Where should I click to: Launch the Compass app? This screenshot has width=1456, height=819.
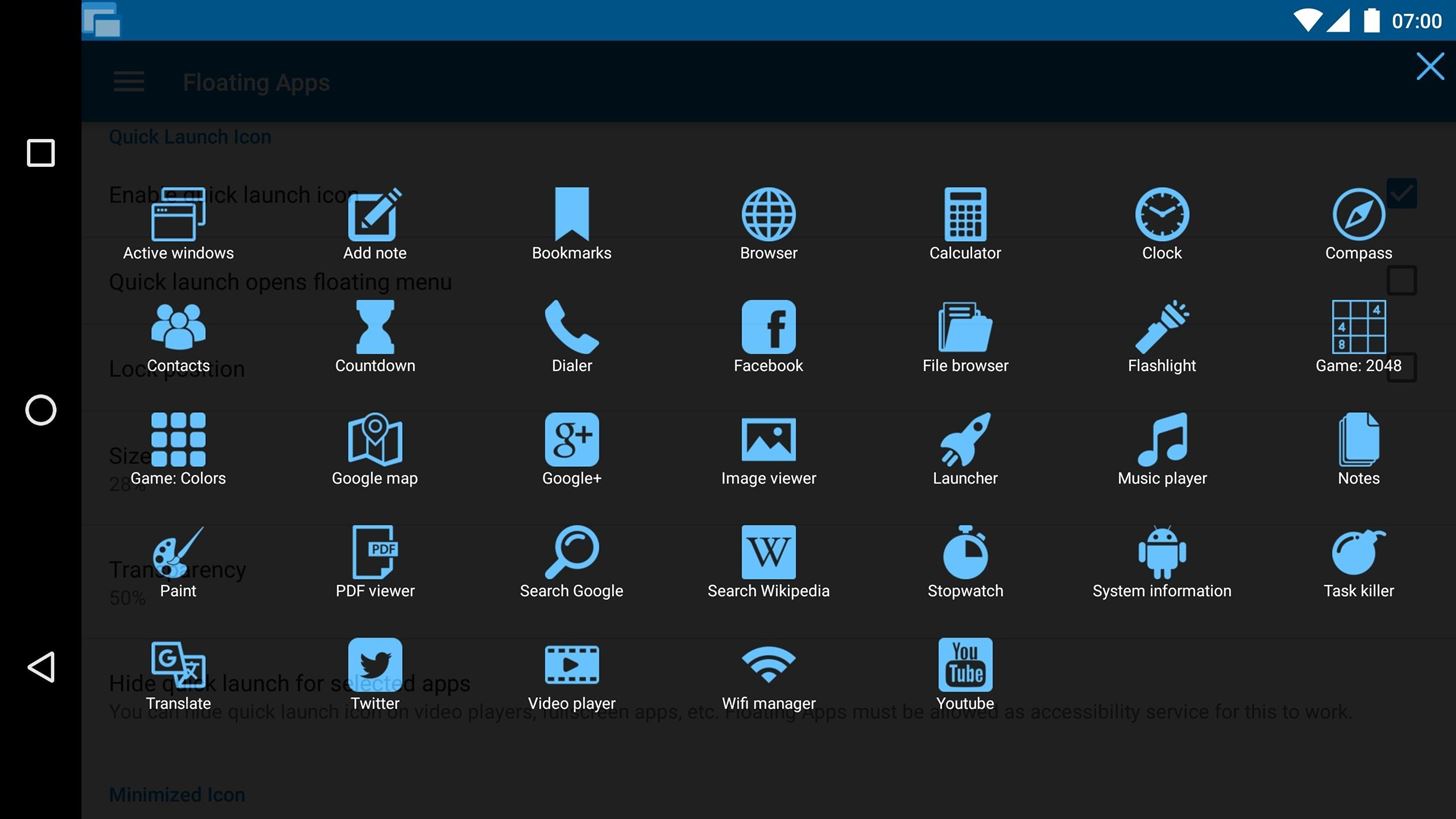[x=1358, y=222]
